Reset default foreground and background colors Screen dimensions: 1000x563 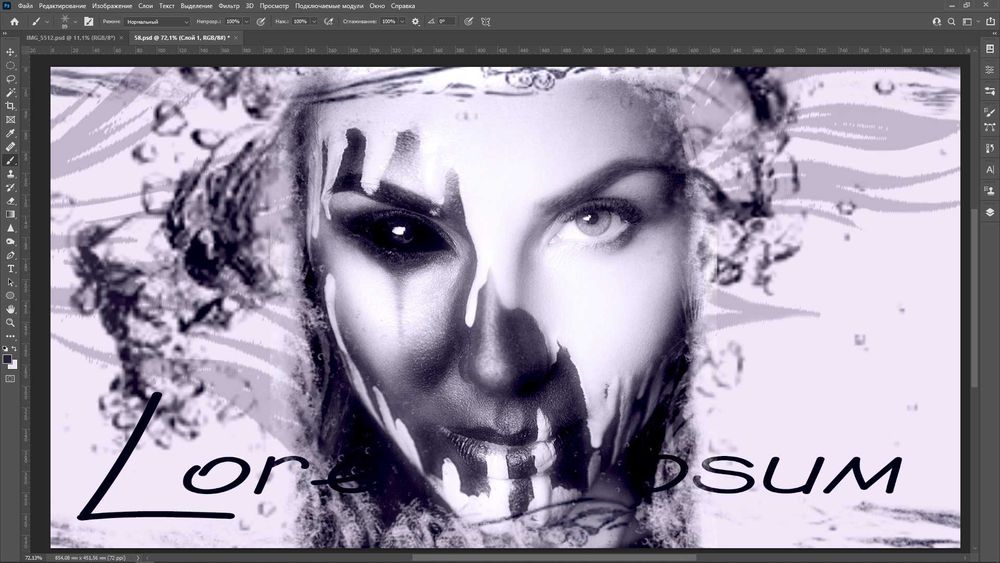[x=6, y=349]
